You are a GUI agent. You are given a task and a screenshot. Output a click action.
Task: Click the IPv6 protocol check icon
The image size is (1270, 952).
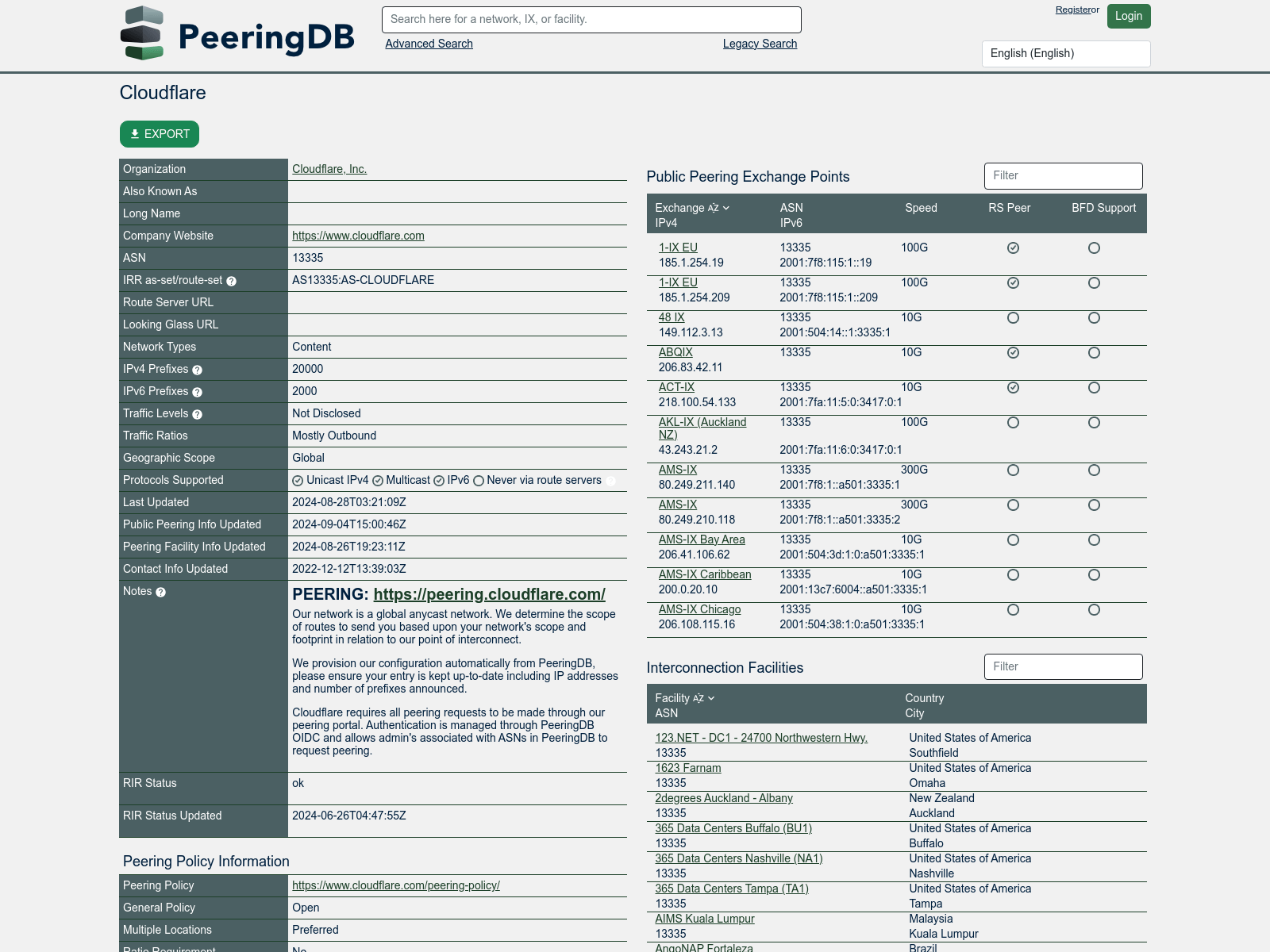(x=439, y=481)
